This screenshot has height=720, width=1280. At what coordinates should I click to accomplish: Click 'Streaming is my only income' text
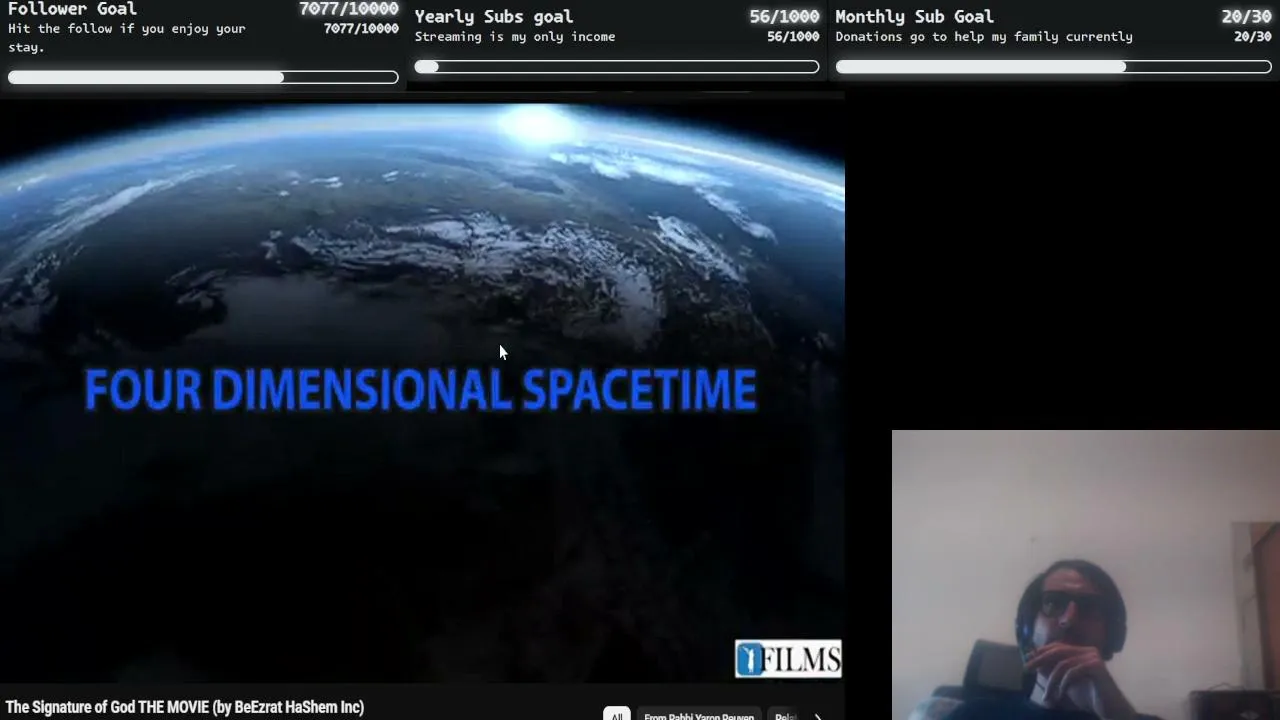pyautogui.click(x=515, y=37)
